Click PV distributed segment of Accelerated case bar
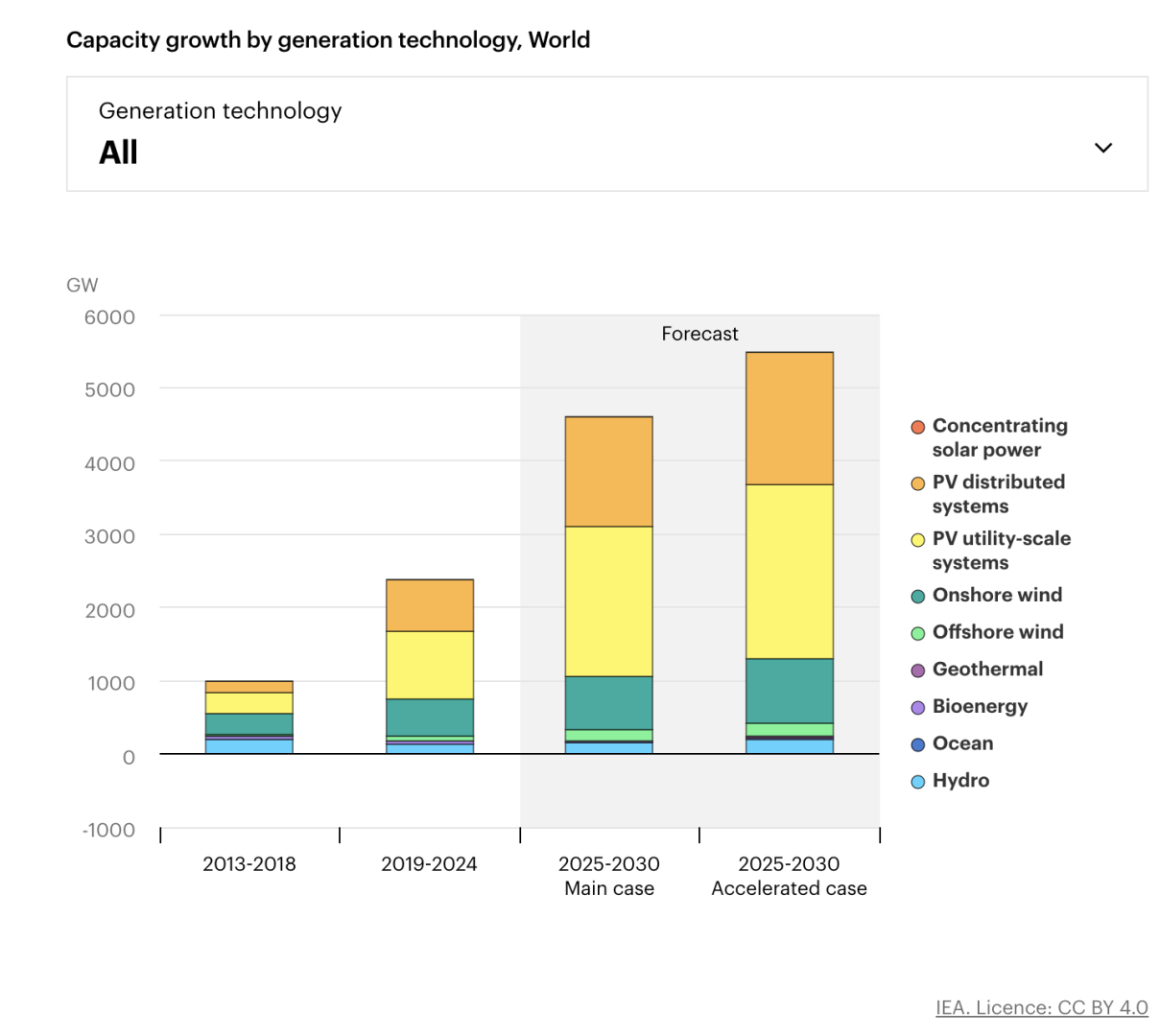This screenshot has height=1036, width=1160. [x=790, y=418]
